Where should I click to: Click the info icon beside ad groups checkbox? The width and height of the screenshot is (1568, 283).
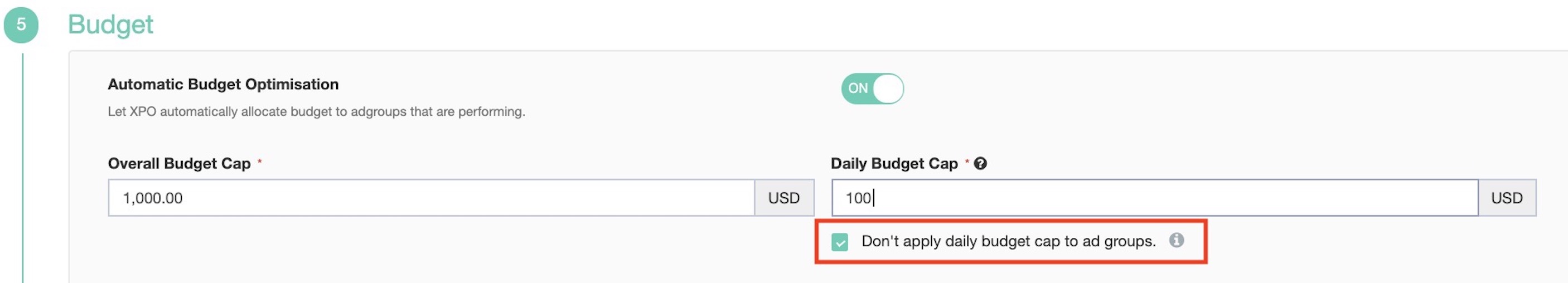click(1177, 241)
